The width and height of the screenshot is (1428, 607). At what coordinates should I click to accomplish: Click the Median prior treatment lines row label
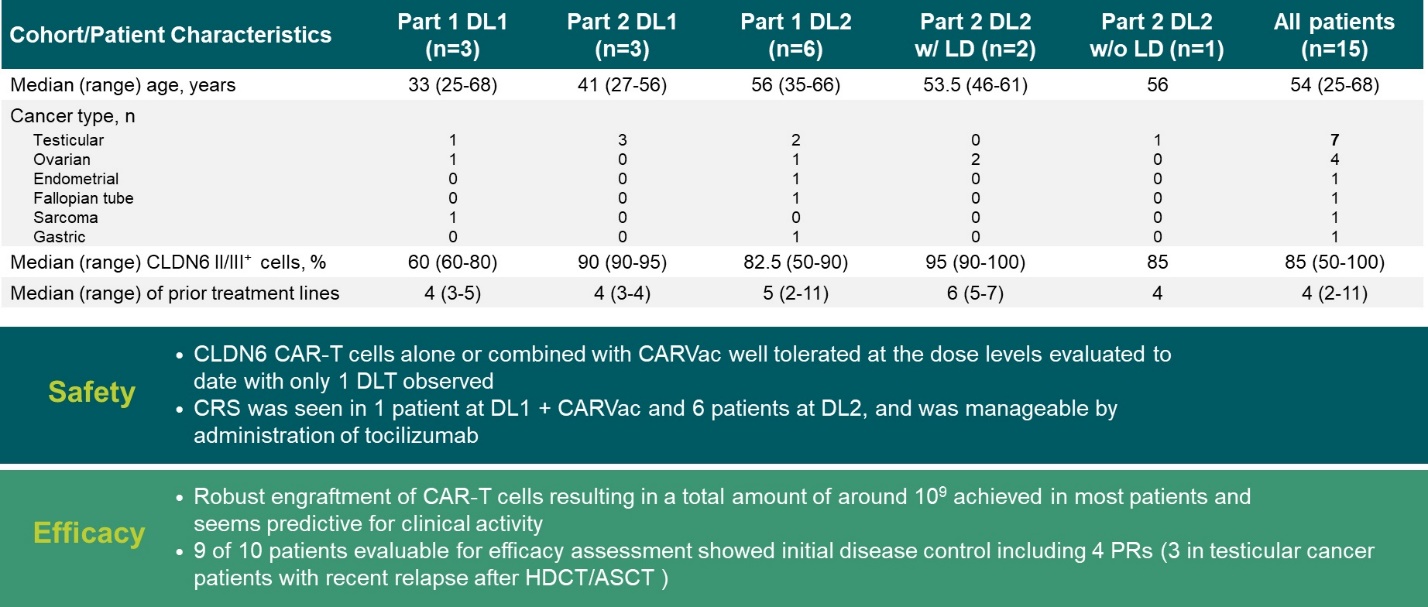175,293
